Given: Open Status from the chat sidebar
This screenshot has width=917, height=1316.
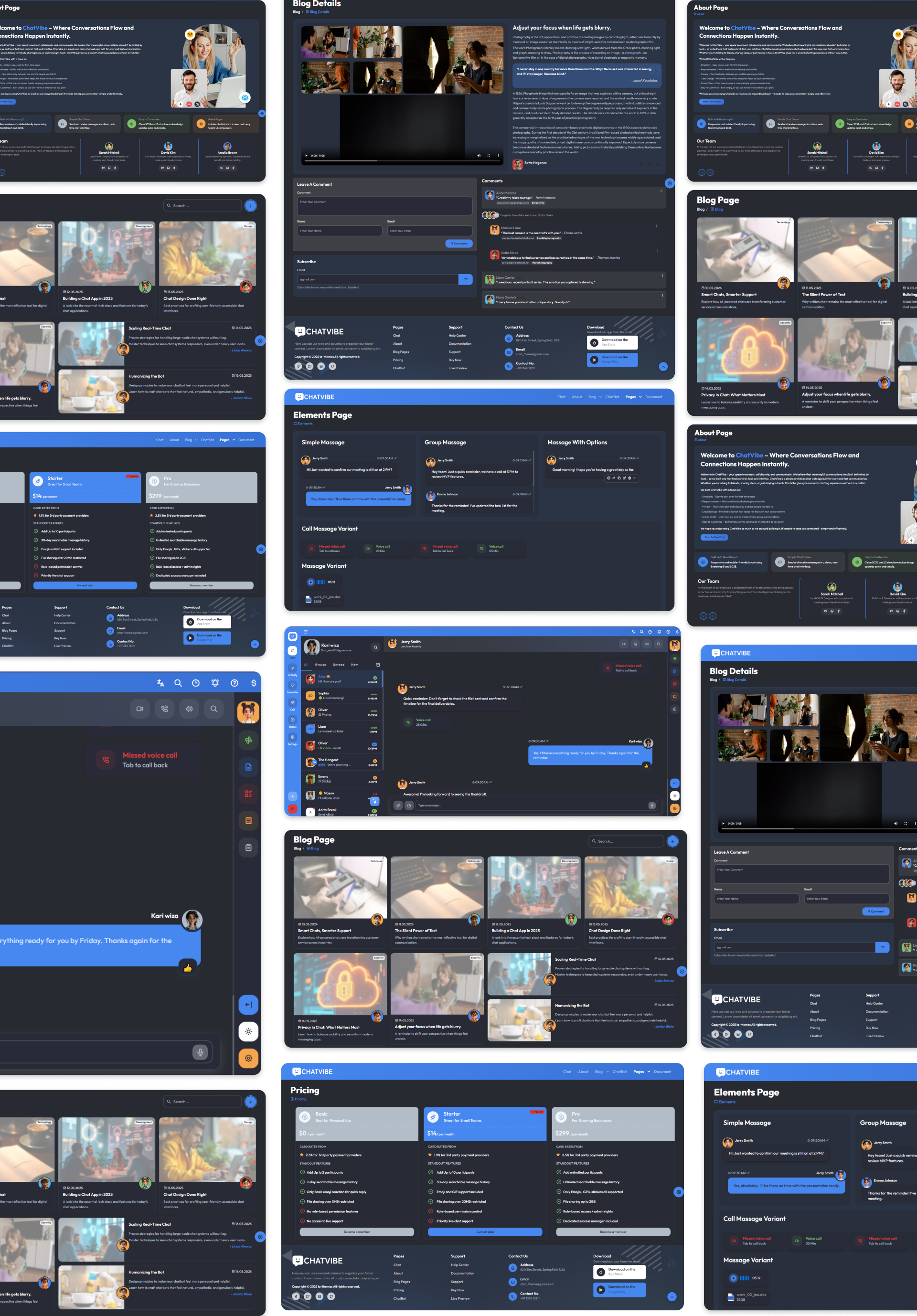Looking at the screenshot, I should (x=292, y=721).
